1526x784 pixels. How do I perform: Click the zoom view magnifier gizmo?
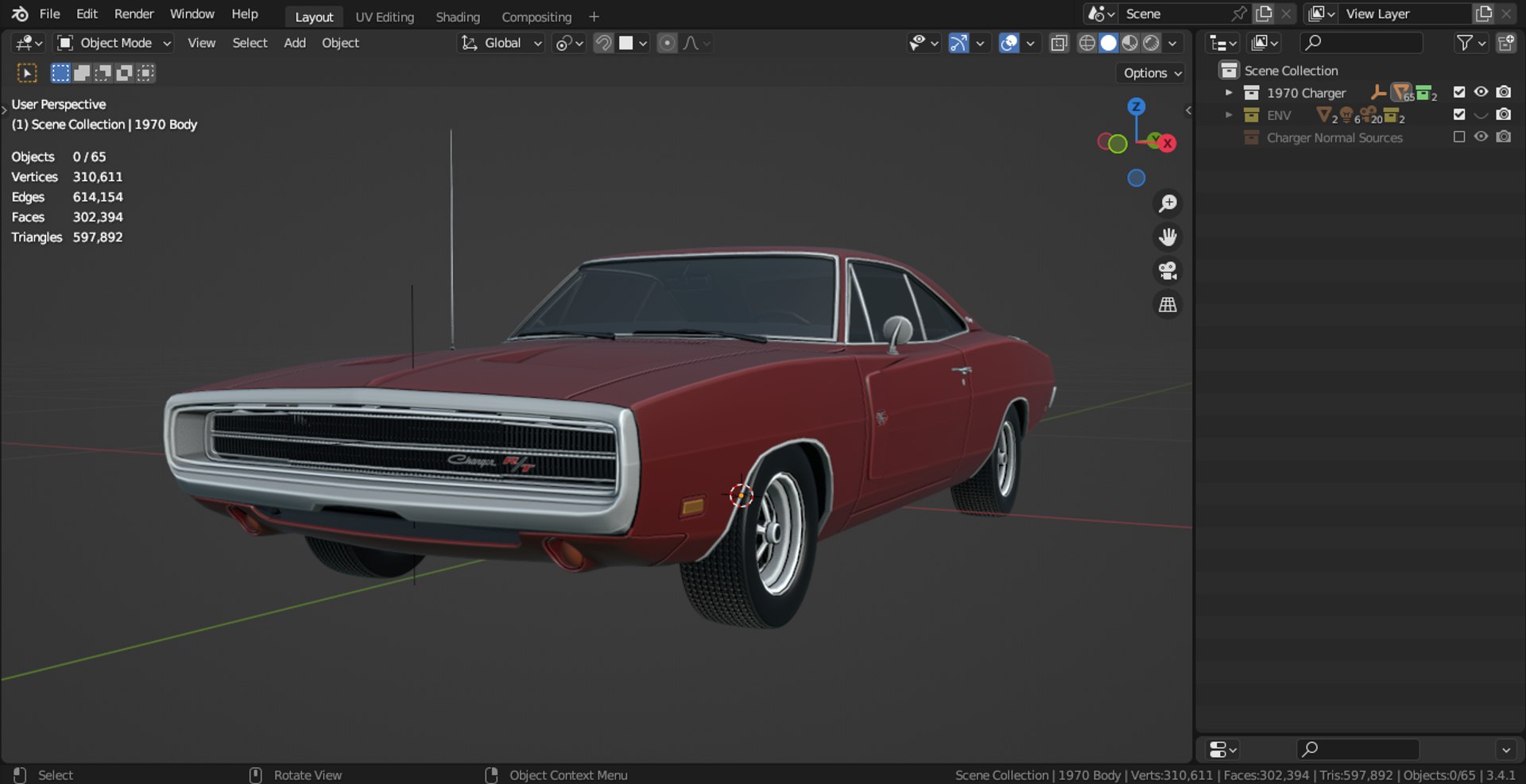[1168, 204]
